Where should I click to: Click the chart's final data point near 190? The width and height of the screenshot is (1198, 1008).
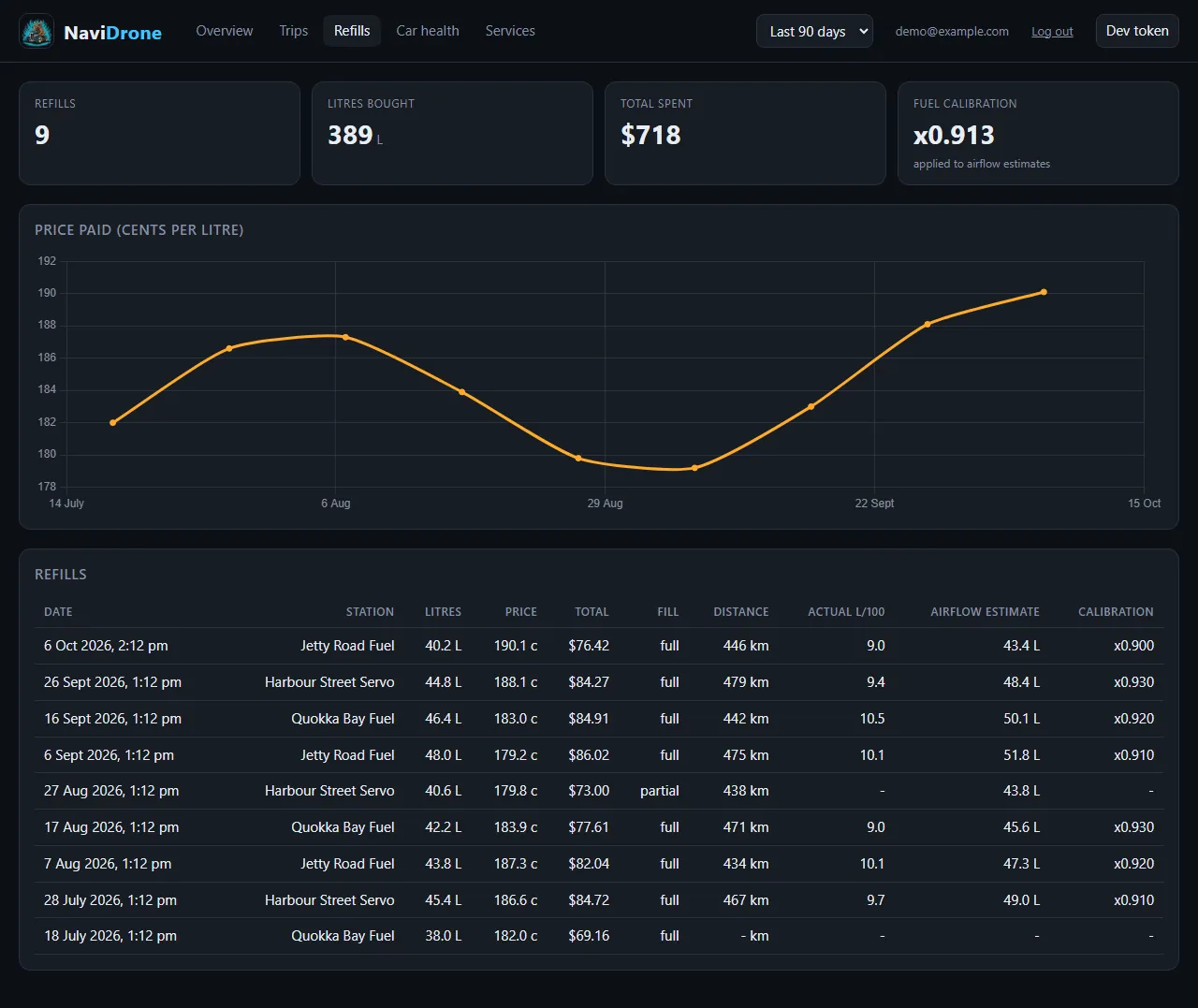[x=1044, y=292]
